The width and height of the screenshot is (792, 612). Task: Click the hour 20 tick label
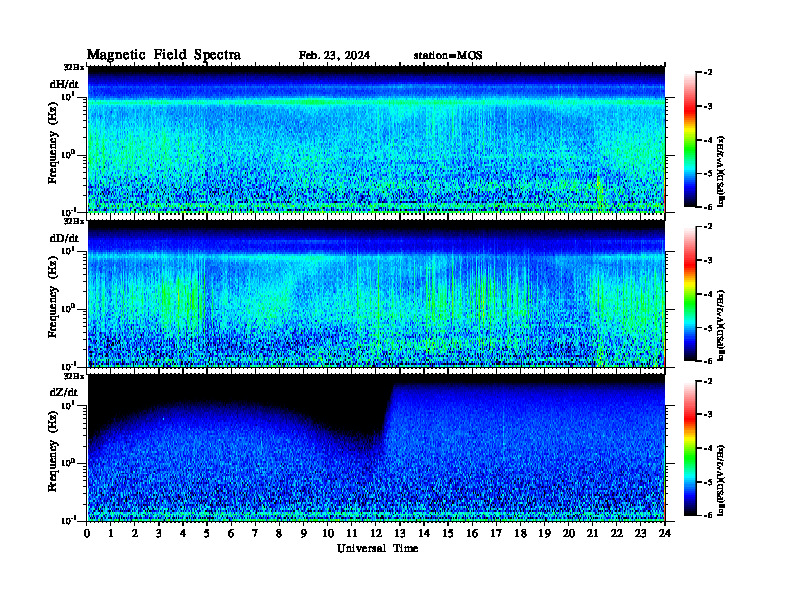coord(569,533)
